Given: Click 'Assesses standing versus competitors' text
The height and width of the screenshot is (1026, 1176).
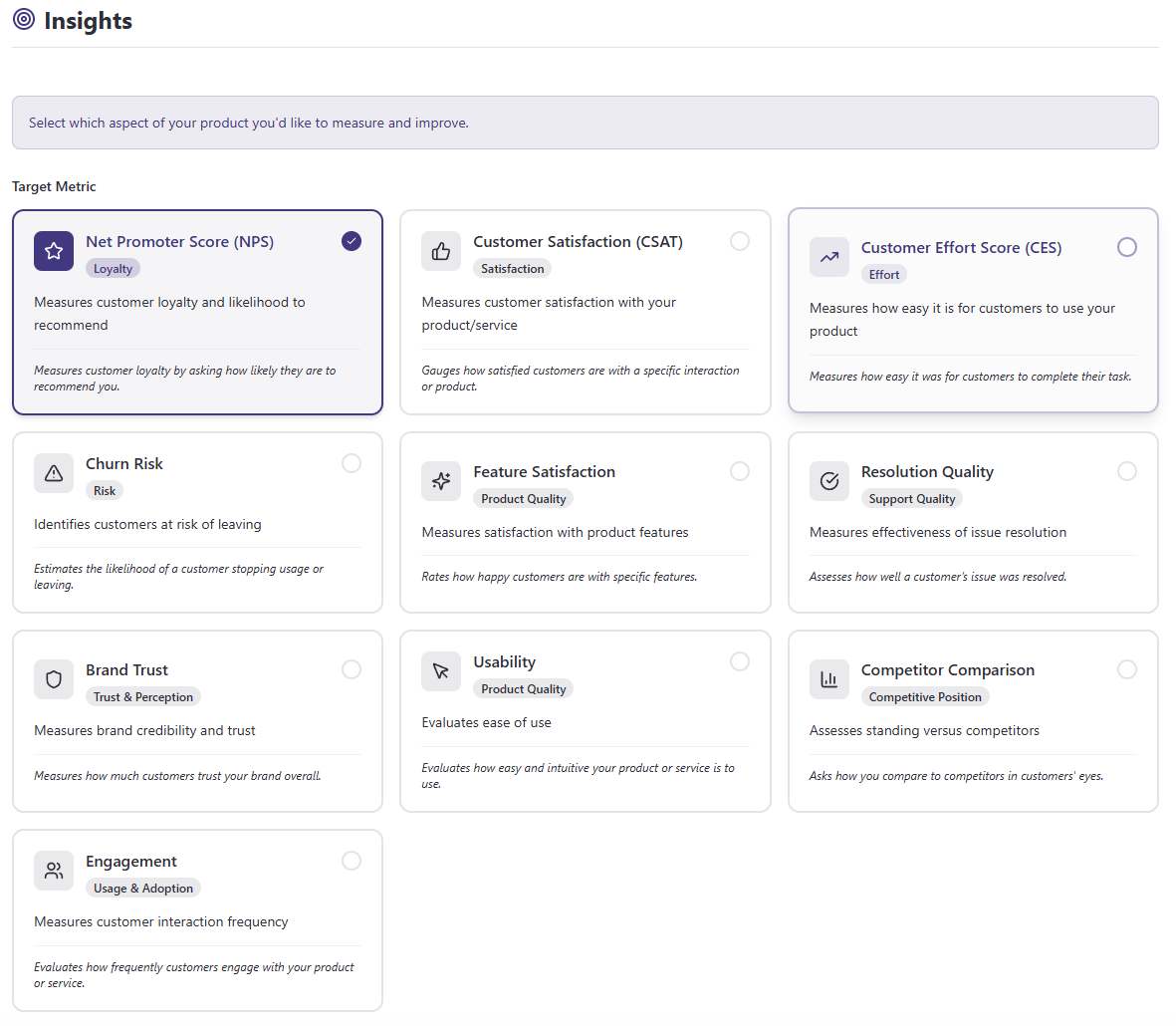Looking at the screenshot, I should pos(924,730).
